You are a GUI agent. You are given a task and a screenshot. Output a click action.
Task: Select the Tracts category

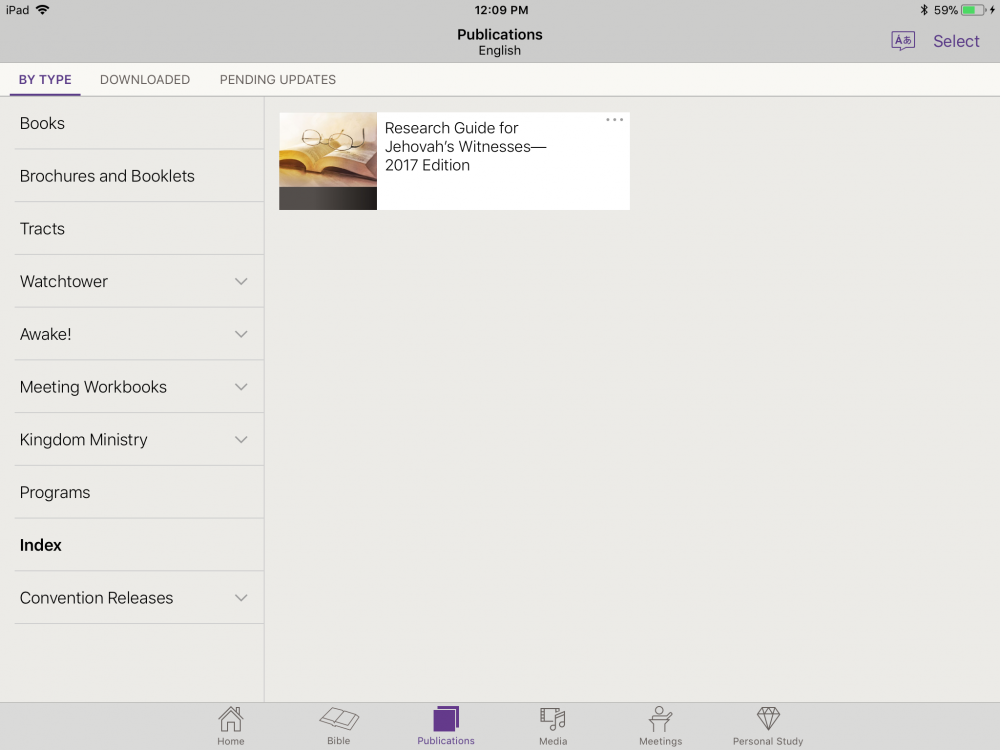coord(42,229)
